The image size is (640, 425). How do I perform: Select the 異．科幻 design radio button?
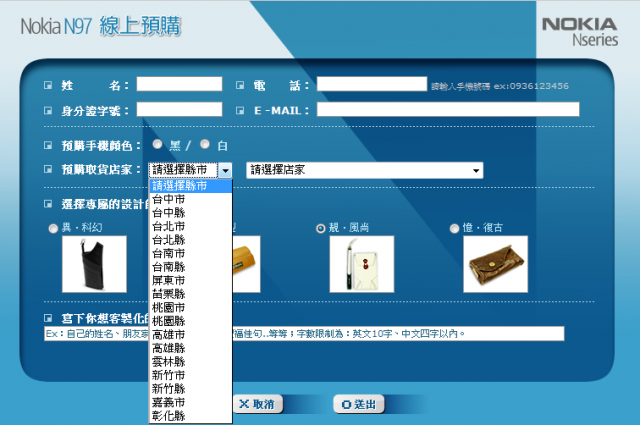53,229
